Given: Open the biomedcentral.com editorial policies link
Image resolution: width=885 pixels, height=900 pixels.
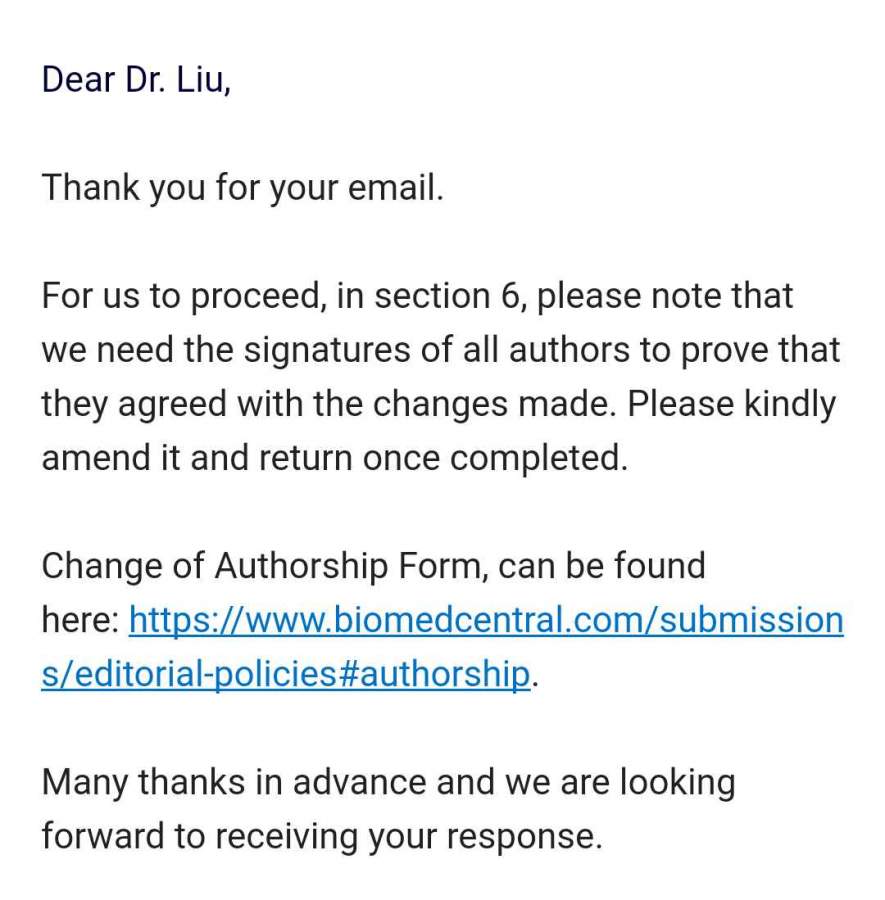Looking at the screenshot, I should point(486,621).
